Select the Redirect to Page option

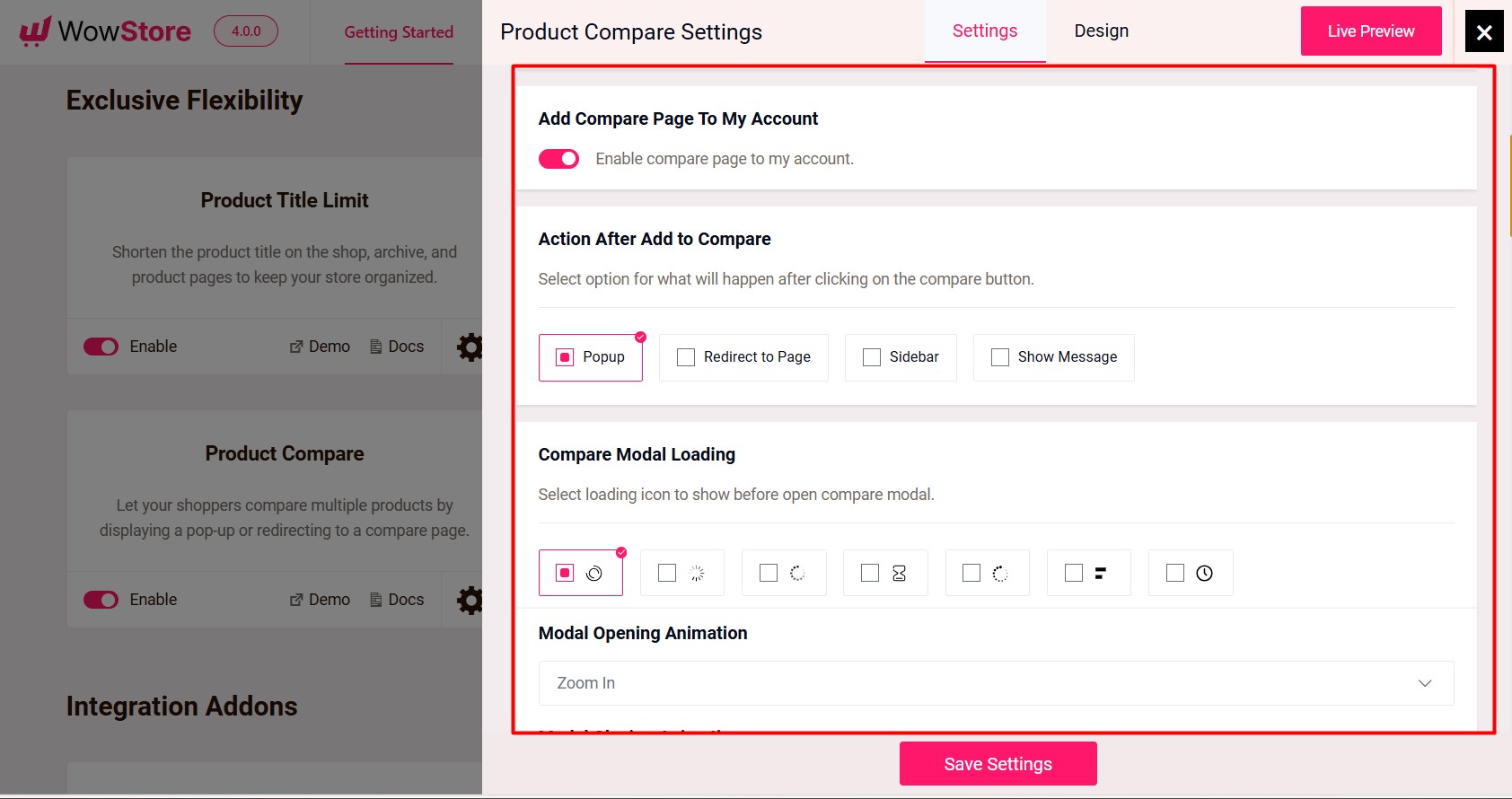pyautogui.click(x=743, y=357)
